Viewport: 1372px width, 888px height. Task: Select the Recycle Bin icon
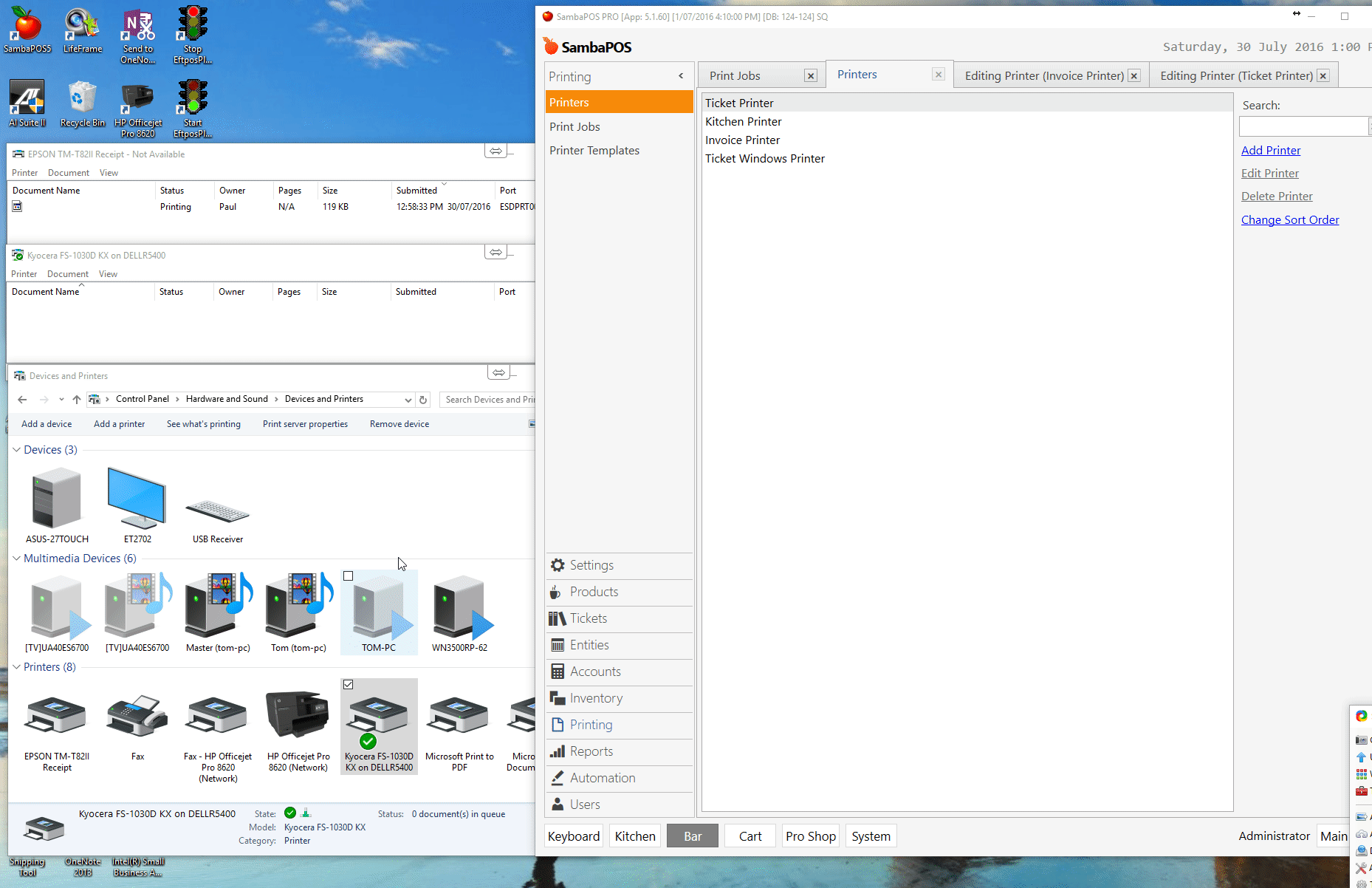pyautogui.click(x=82, y=103)
